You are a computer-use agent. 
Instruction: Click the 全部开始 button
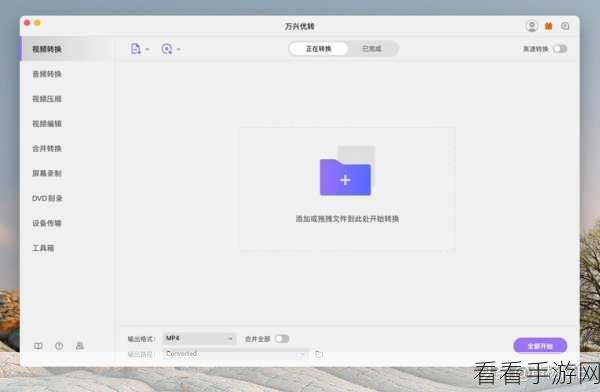click(540, 346)
